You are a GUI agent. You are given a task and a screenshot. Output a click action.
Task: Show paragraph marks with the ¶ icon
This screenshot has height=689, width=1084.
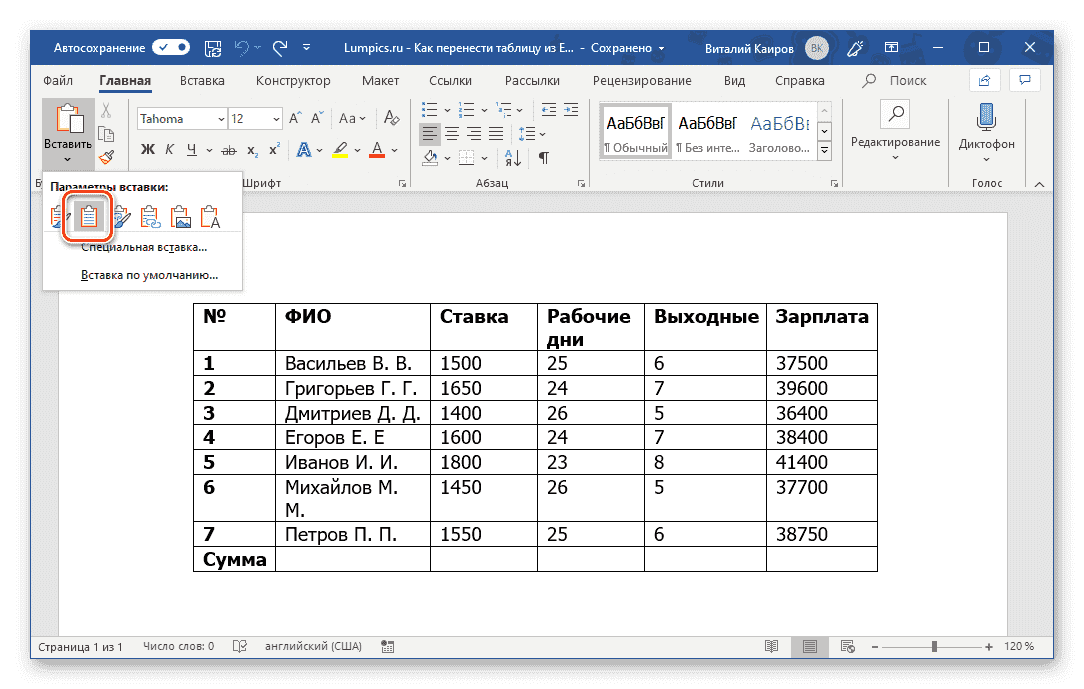543,156
